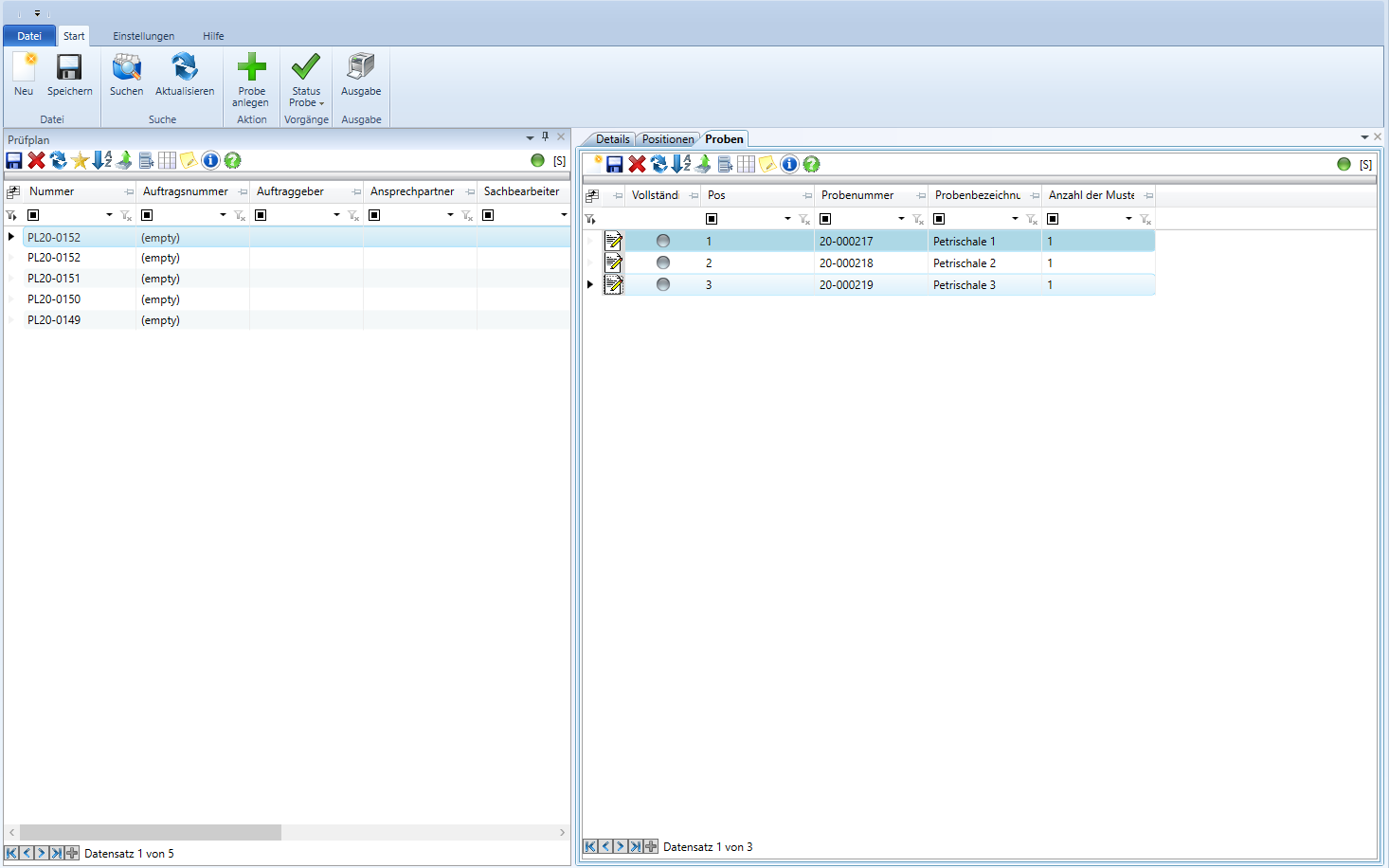Click A-Z sort icon in Prüfplan toolbar

click(101, 160)
